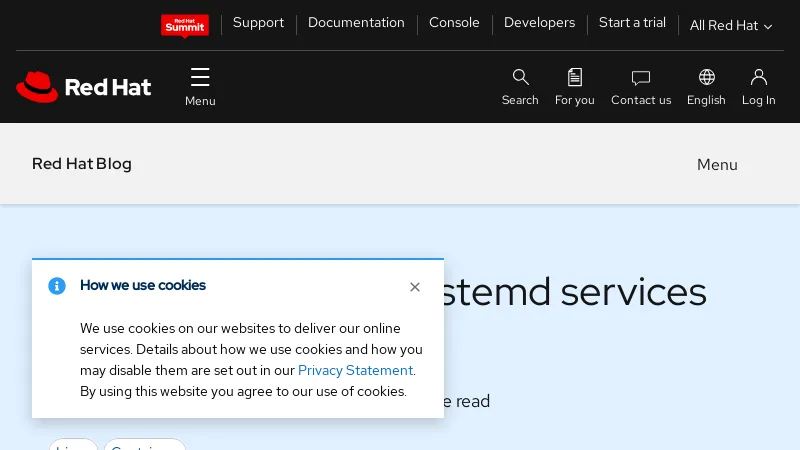Expand the All Red Hat dropdown

(x=731, y=26)
